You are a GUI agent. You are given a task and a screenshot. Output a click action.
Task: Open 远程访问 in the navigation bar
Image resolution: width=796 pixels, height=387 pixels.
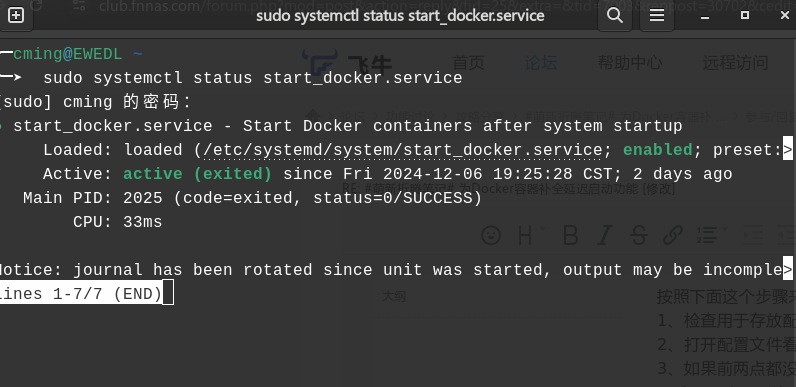[x=735, y=63]
